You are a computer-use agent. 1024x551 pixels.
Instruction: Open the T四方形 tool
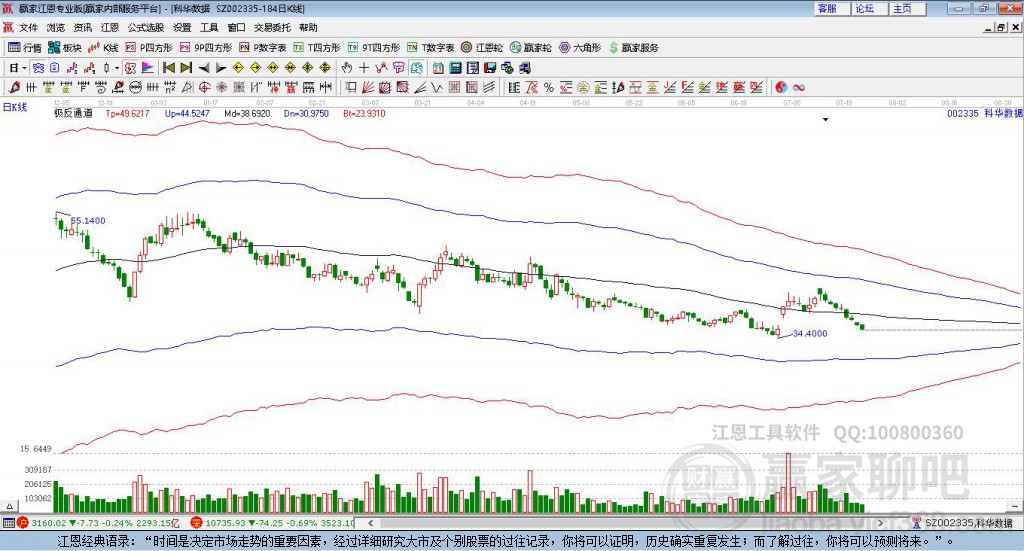(x=317, y=48)
